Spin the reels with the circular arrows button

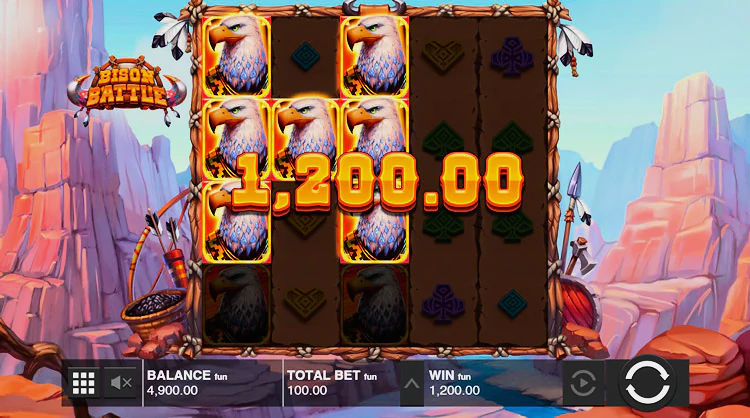647,382
